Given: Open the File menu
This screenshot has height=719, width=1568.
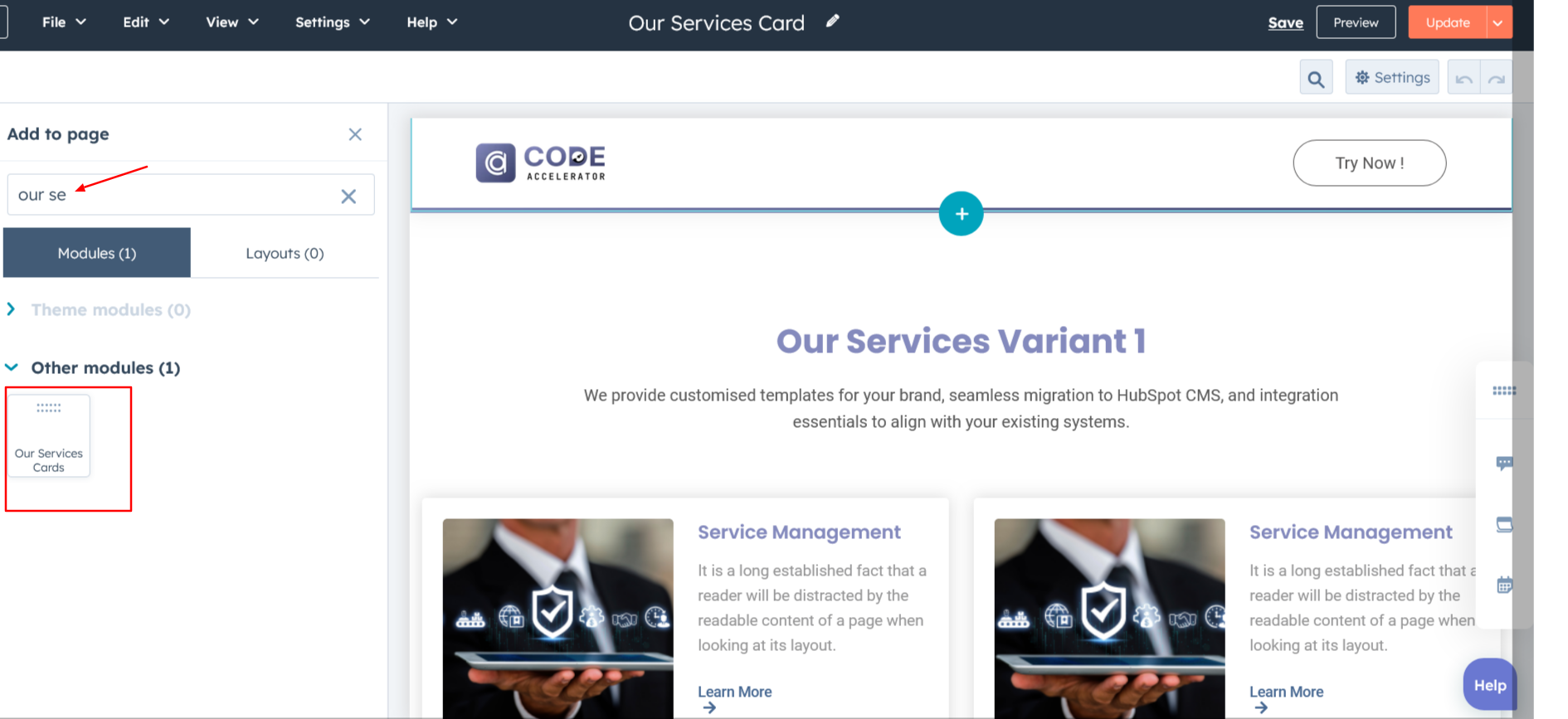Looking at the screenshot, I should point(64,22).
